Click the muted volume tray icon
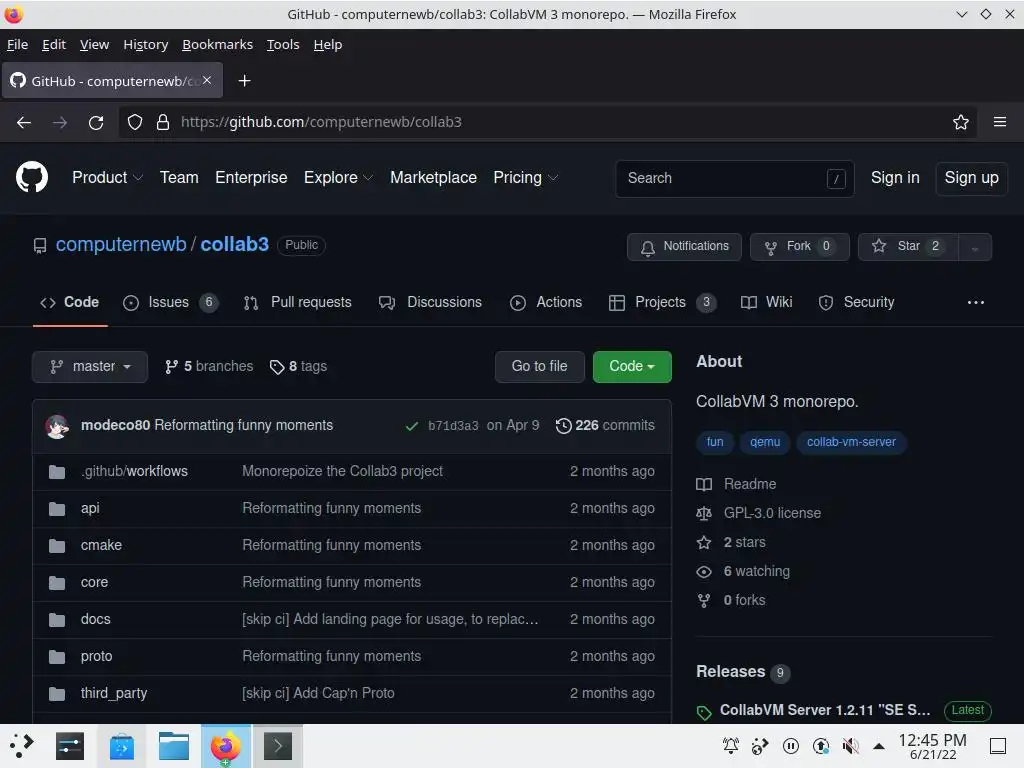Screen dimensions: 1024x768 click(850, 746)
